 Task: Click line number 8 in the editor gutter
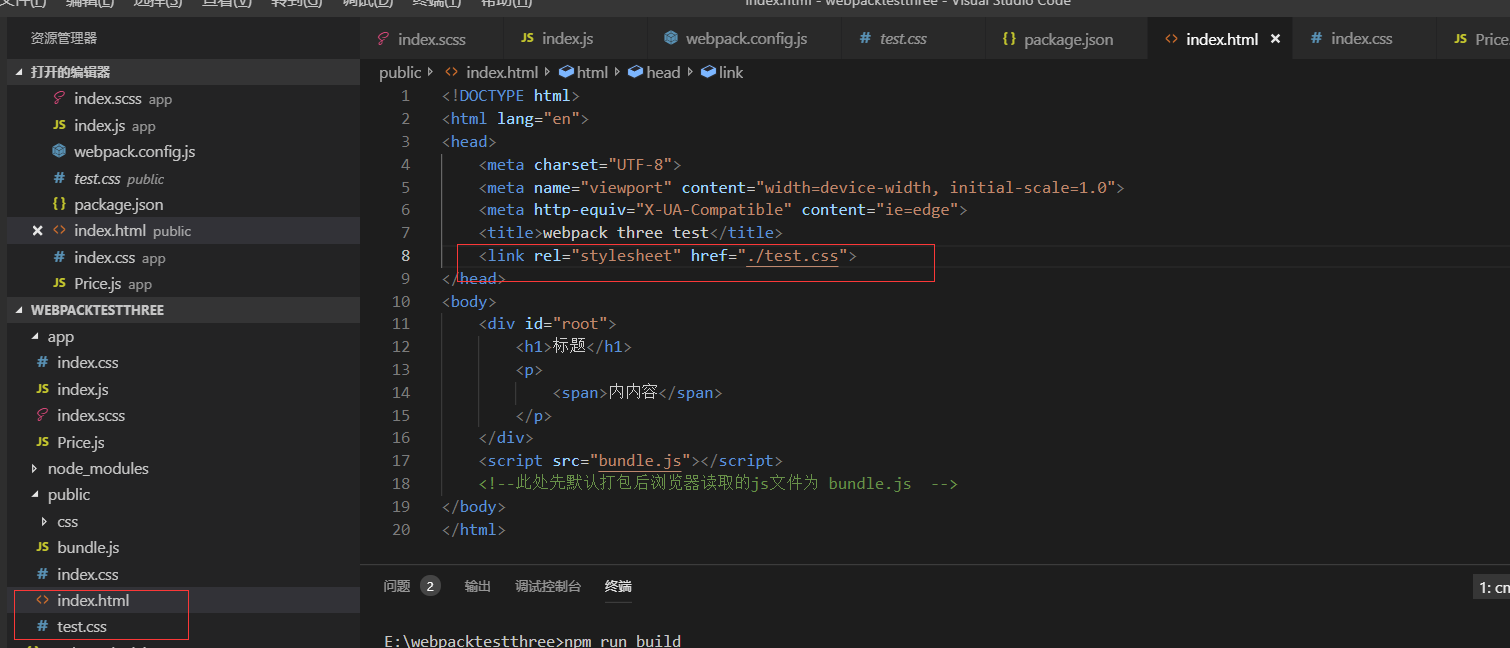coord(405,255)
